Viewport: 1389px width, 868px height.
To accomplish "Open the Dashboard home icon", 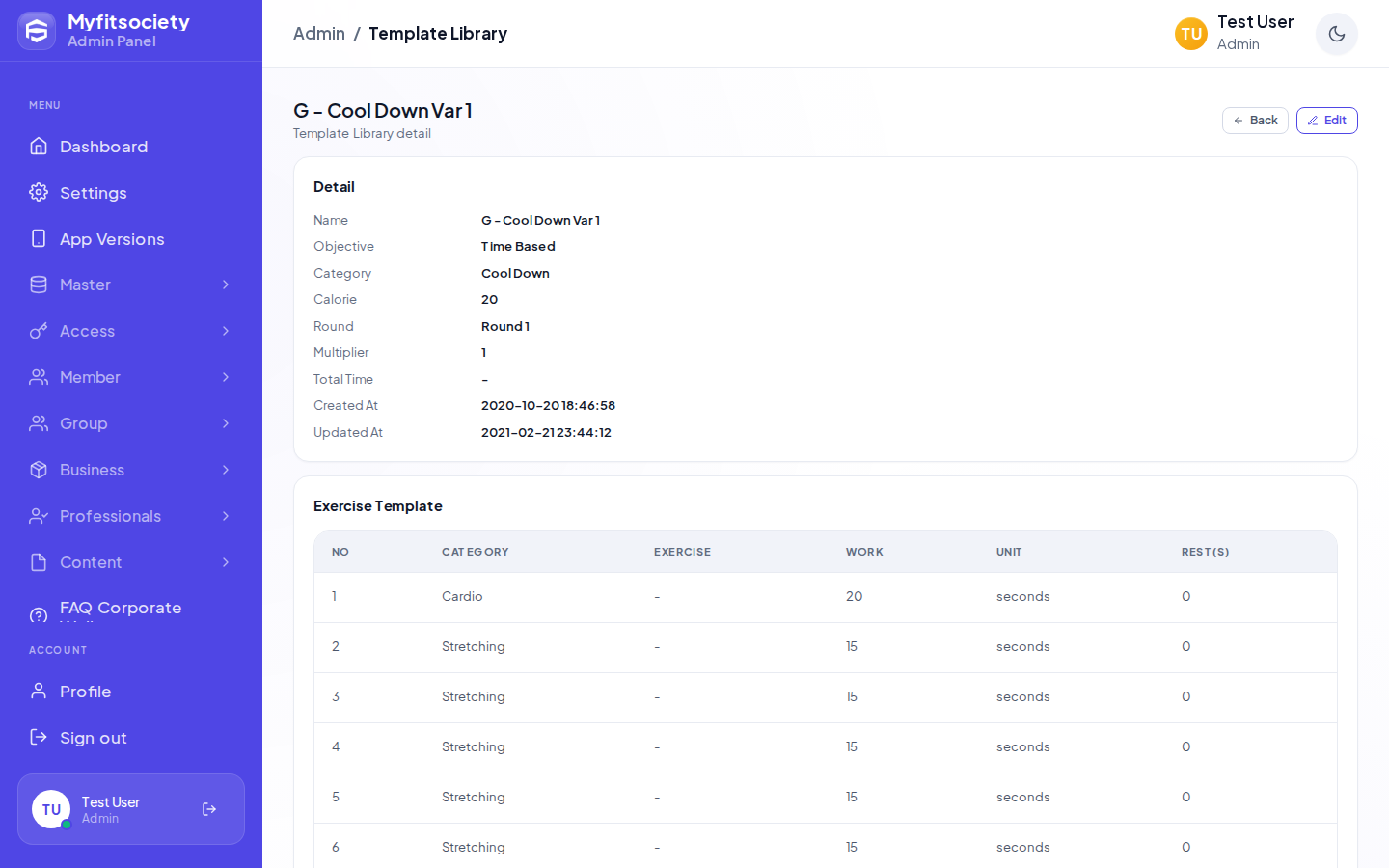I will (x=39, y=146).
